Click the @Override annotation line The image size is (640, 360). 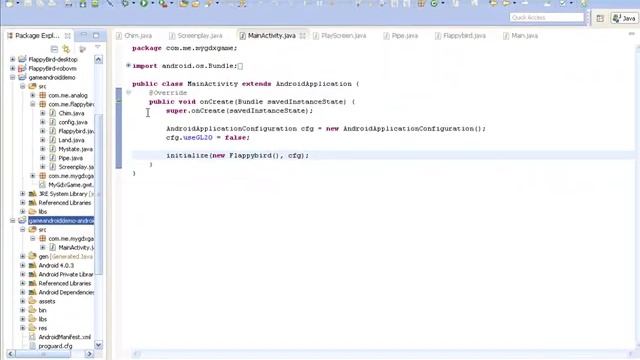(x=168, y=93)
